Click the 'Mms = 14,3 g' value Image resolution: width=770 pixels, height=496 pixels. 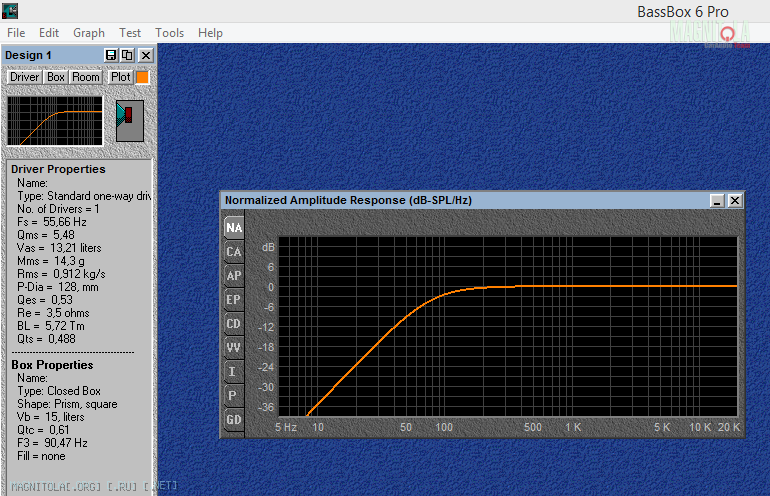pyautogui.click(x=51, y=261)
